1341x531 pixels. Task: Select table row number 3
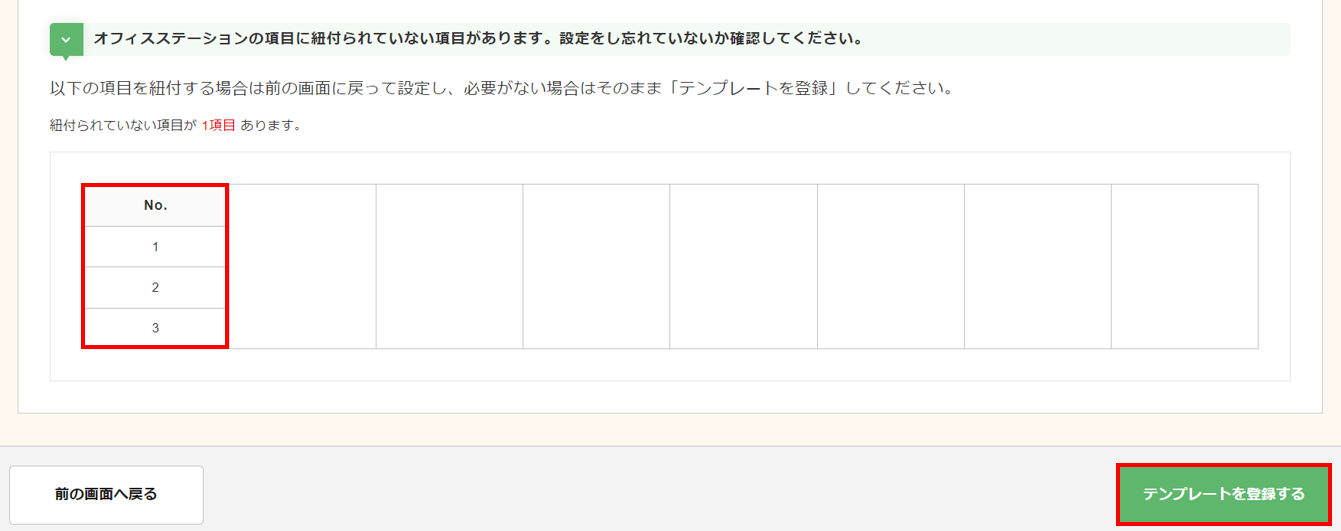click(x=155, y=328)
